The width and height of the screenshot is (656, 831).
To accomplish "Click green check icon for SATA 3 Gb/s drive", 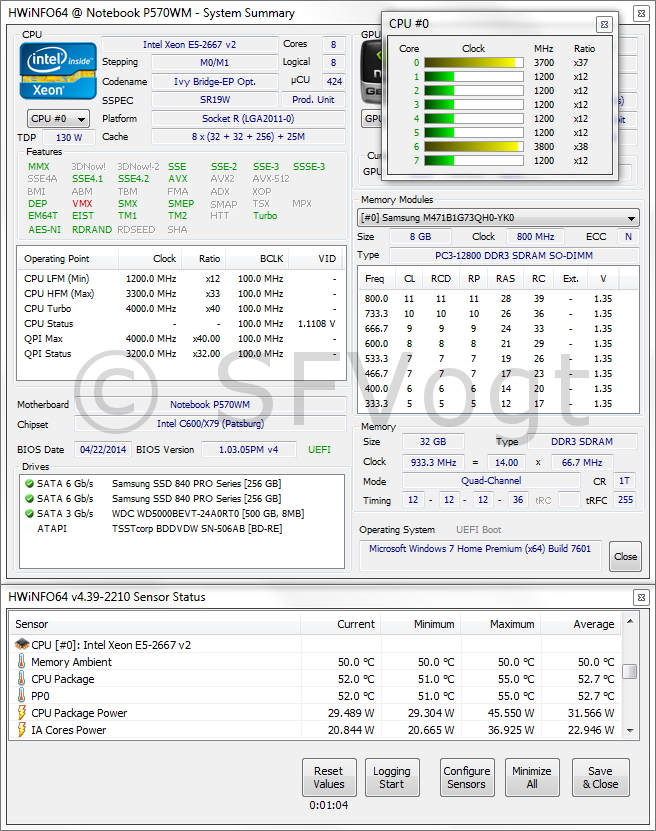I will click(x=29, y=514).
